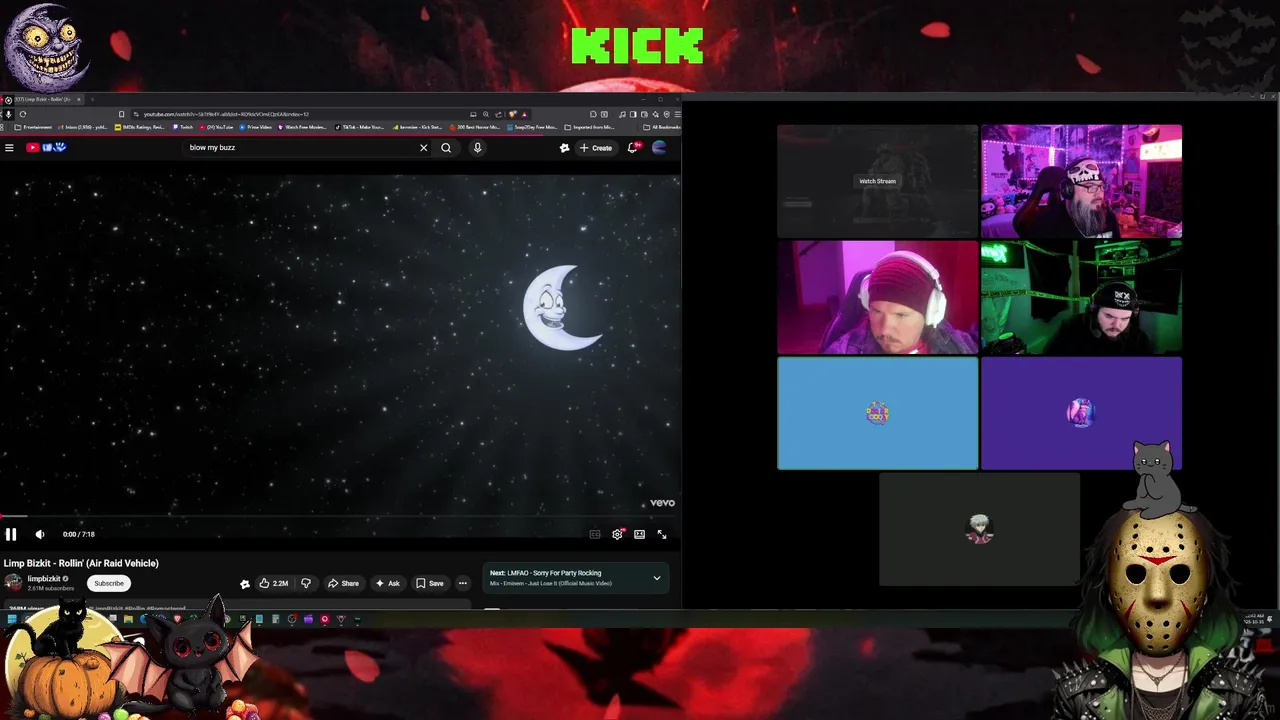
Task: Click the sparkle icon beside Create
Action: point(564,148)
